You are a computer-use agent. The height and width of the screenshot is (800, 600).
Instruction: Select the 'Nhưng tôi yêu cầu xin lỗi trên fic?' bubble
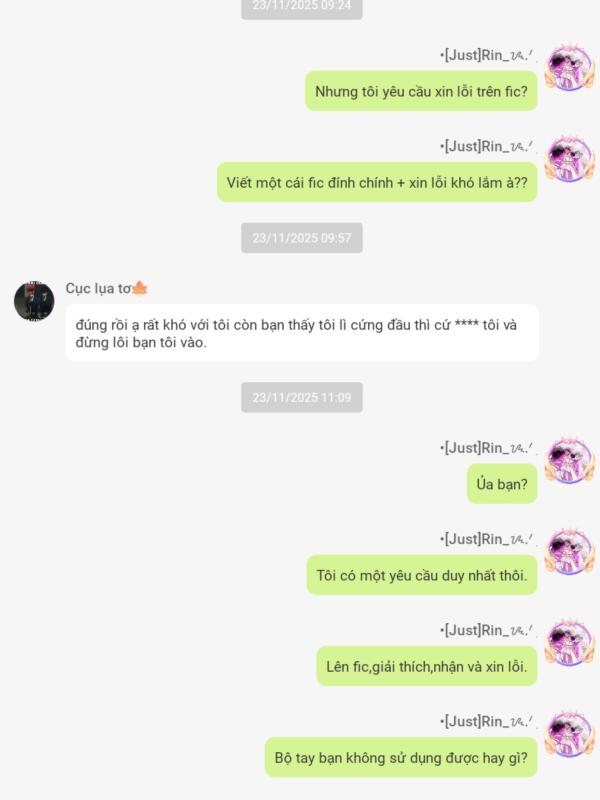coord(421,91)
